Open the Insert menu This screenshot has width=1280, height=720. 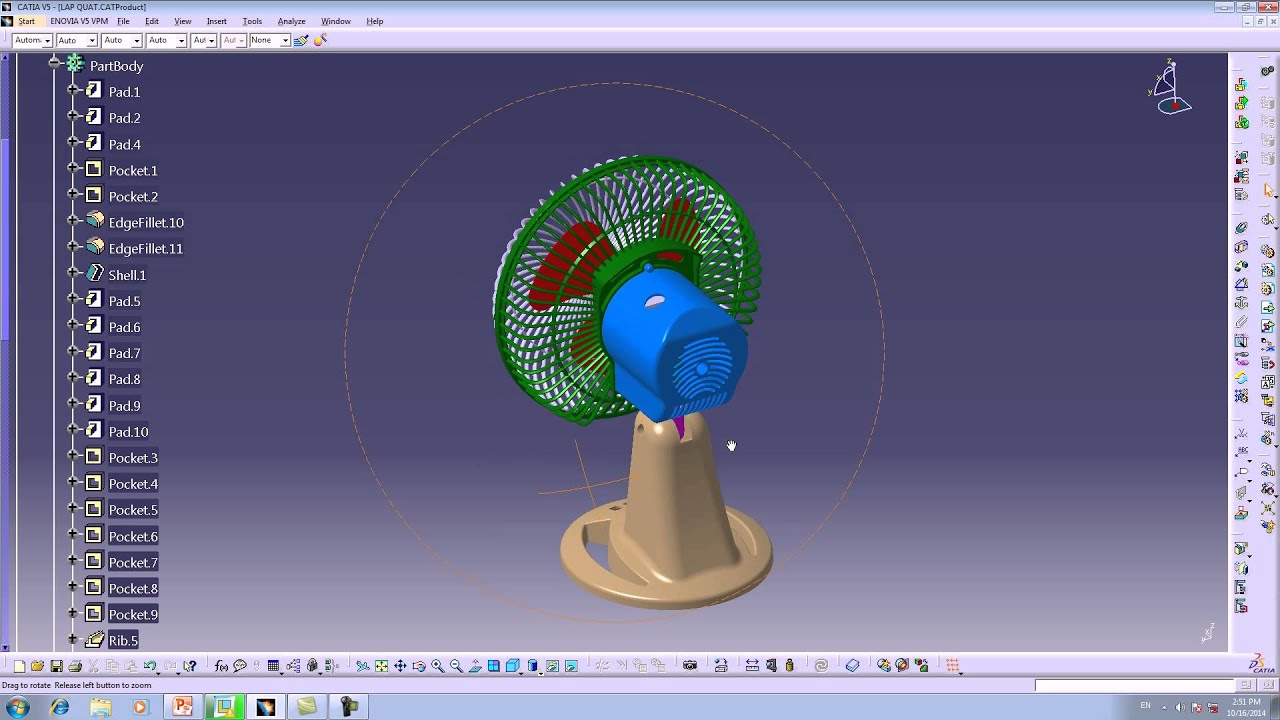click(x=216, y=21)
